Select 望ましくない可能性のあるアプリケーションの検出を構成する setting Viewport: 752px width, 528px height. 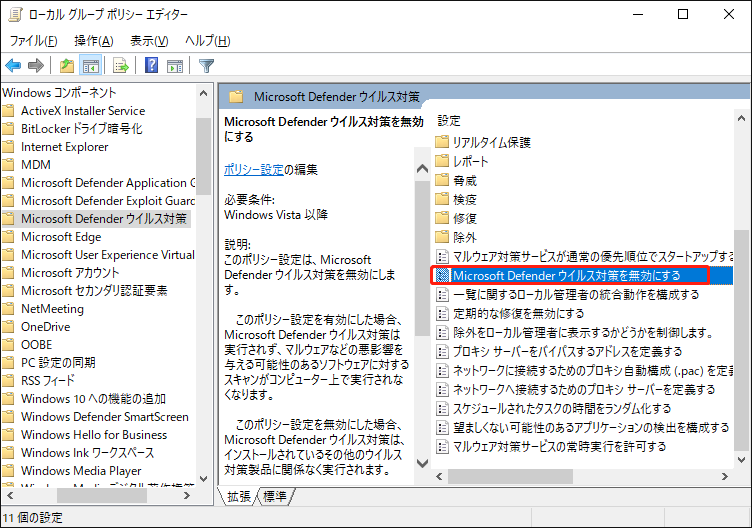(x=591, y=427)
